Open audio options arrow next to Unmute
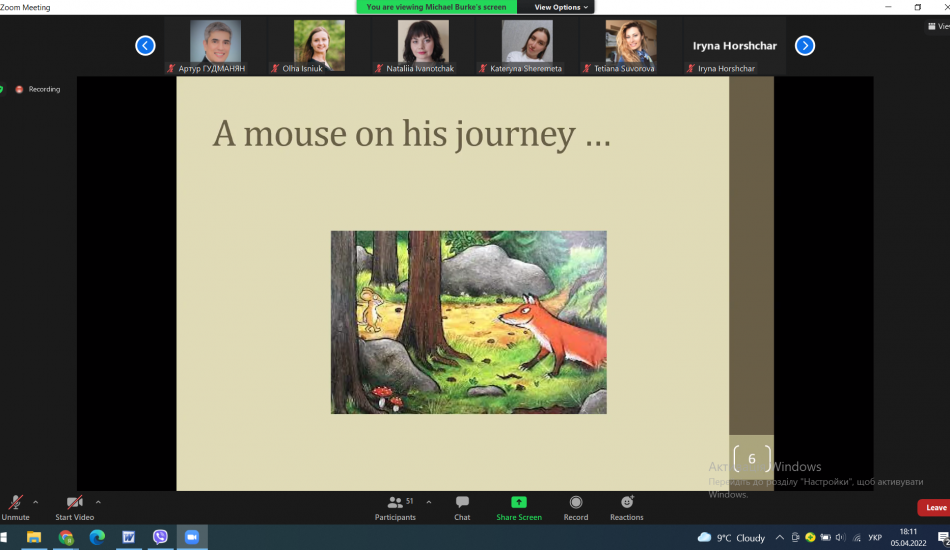950x550 pixels. click(x=36, y=502)
